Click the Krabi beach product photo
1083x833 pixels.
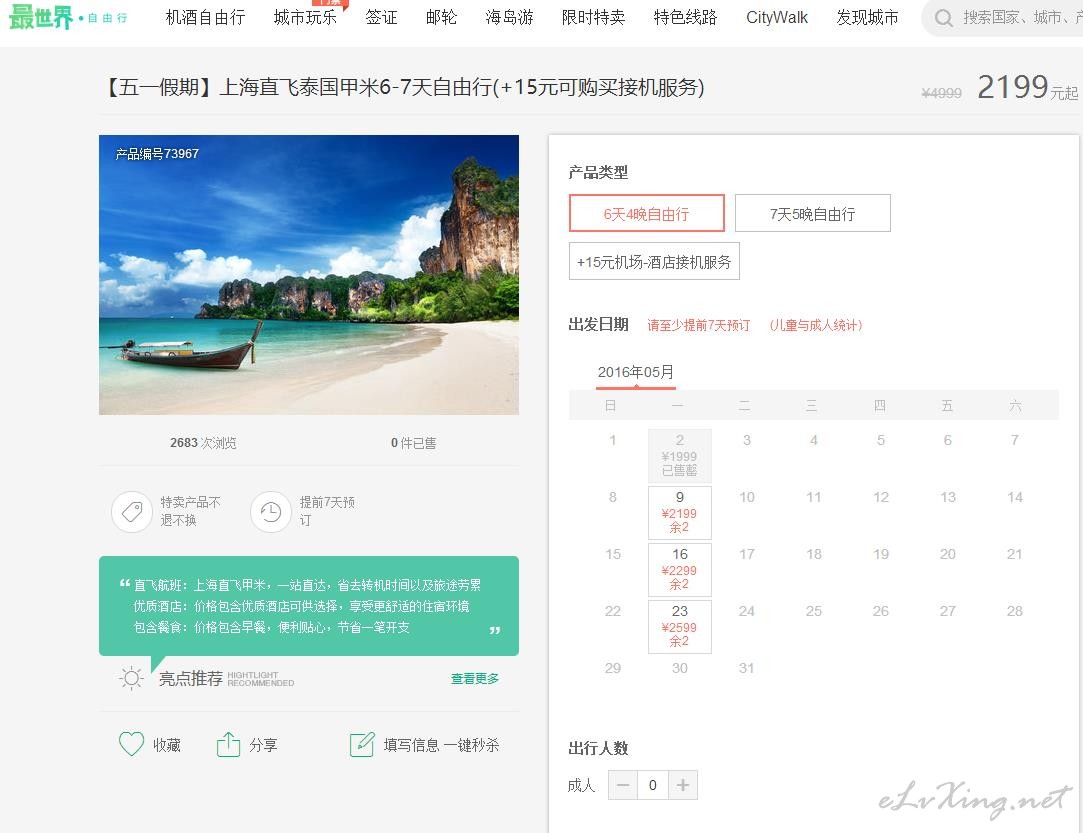click(x=309, y=275)
